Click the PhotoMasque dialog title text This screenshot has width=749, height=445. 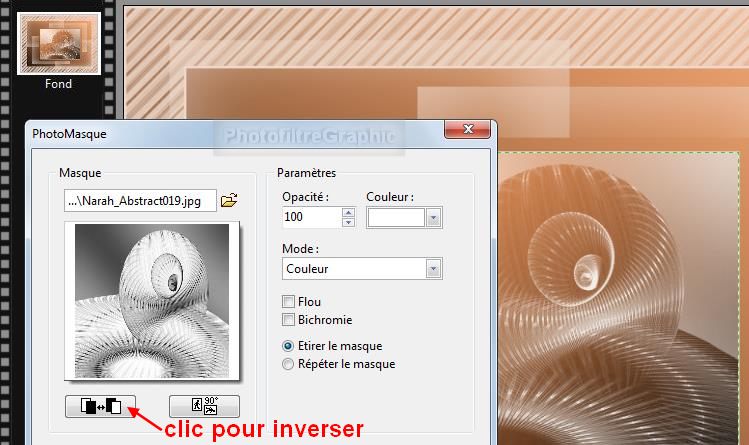[x=69, y=134]
